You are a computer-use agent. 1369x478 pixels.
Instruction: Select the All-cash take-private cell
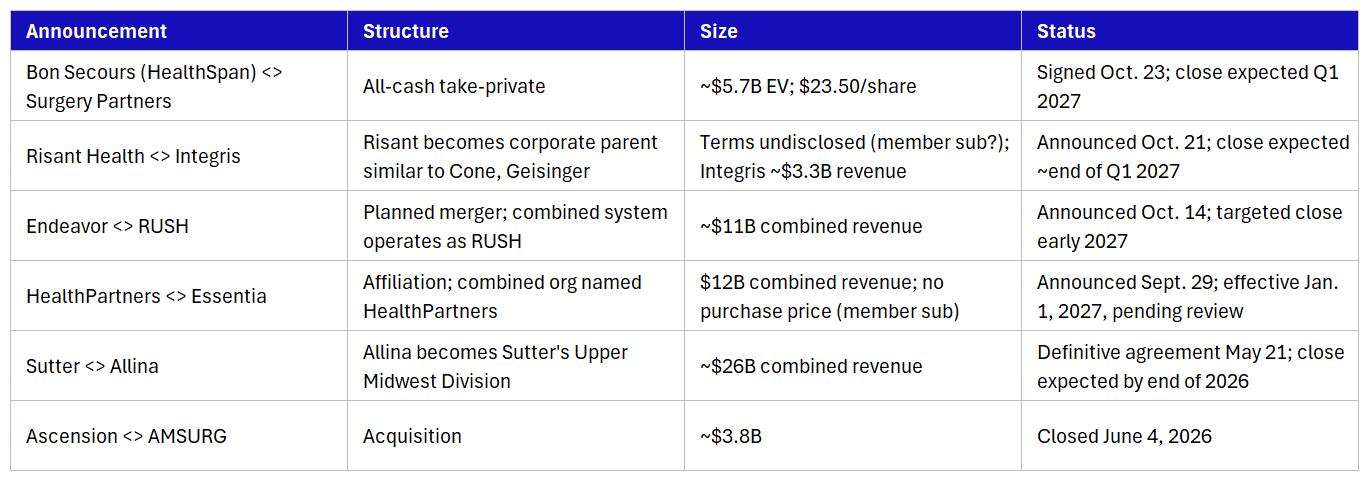pyautogui.click(x=516, y=86)
